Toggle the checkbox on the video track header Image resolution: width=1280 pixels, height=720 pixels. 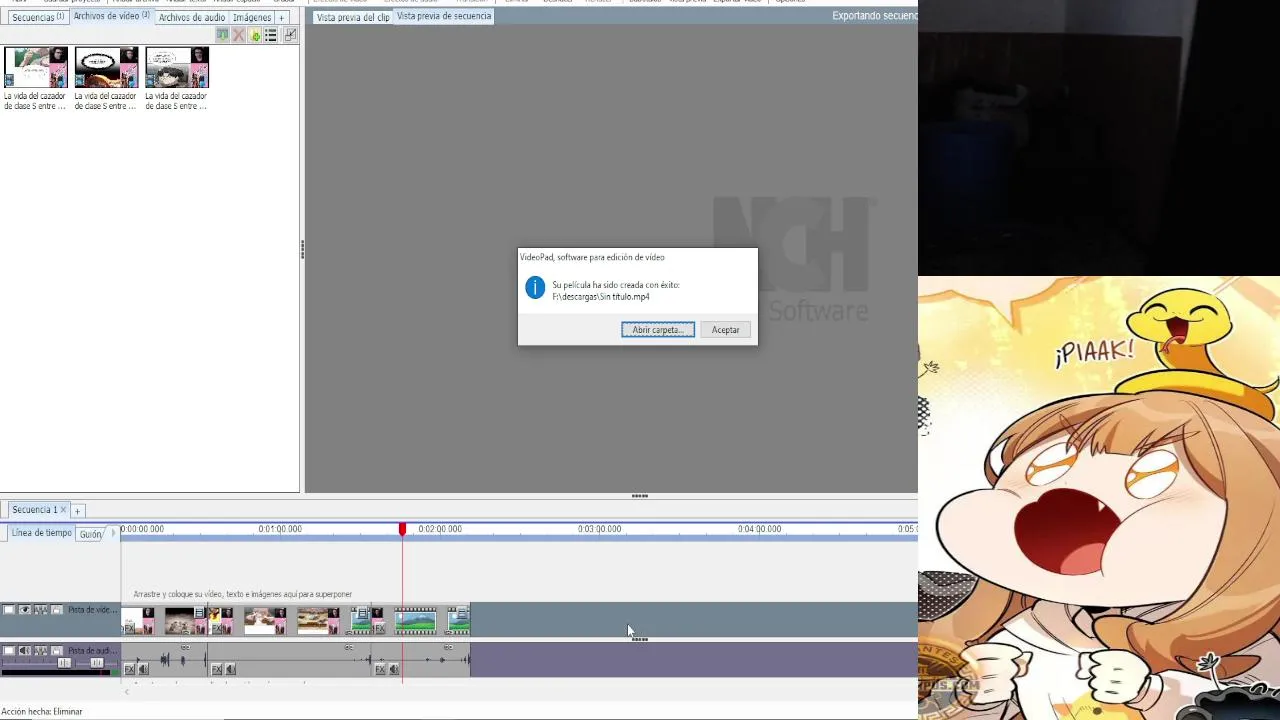pyautogui.click(x=8, y=609)
